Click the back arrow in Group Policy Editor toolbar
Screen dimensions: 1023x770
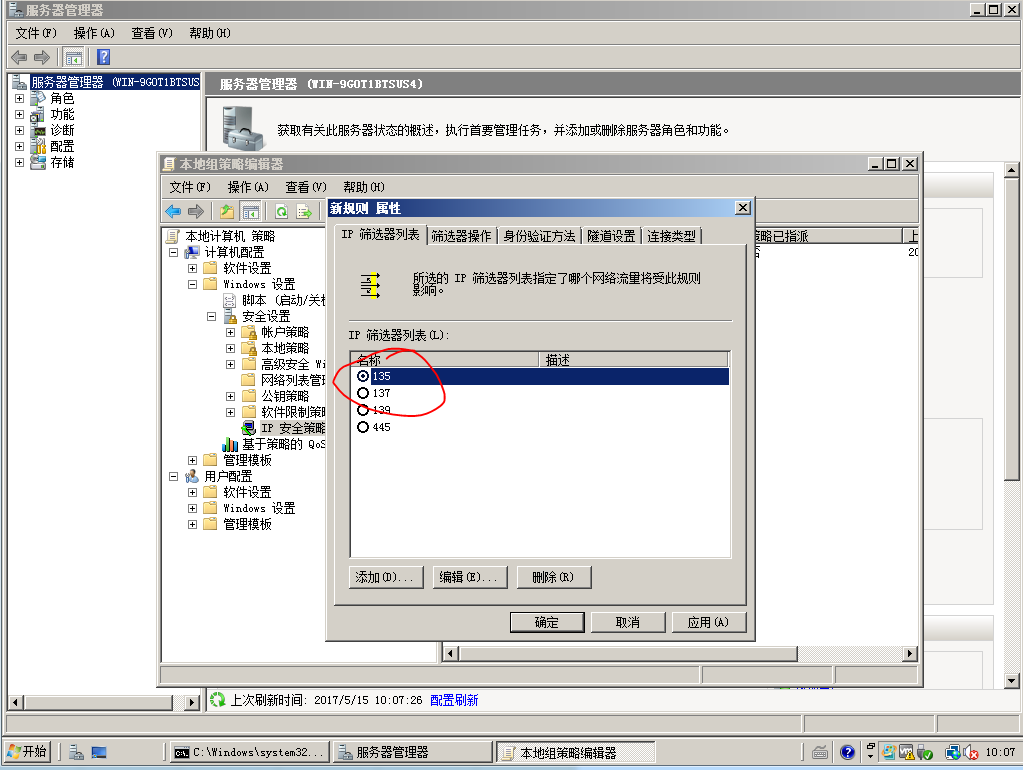pos(174,211)
